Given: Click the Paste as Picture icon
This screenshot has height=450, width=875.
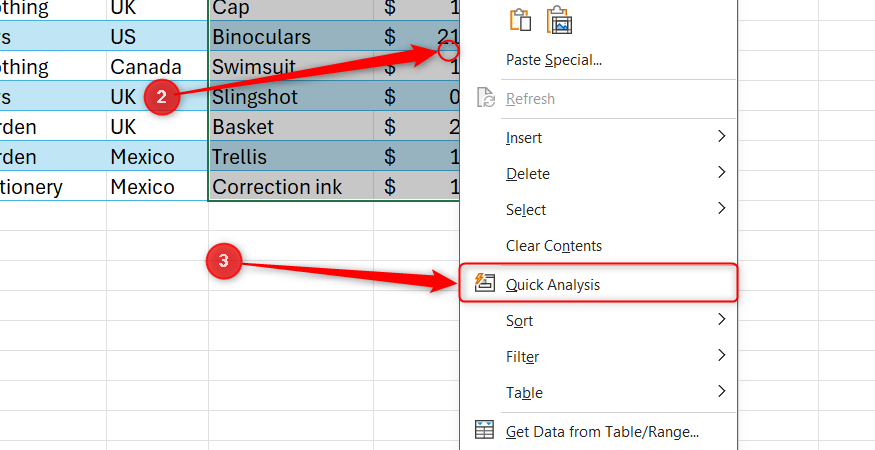Looking at the screenshot, I should click(560, 20).
